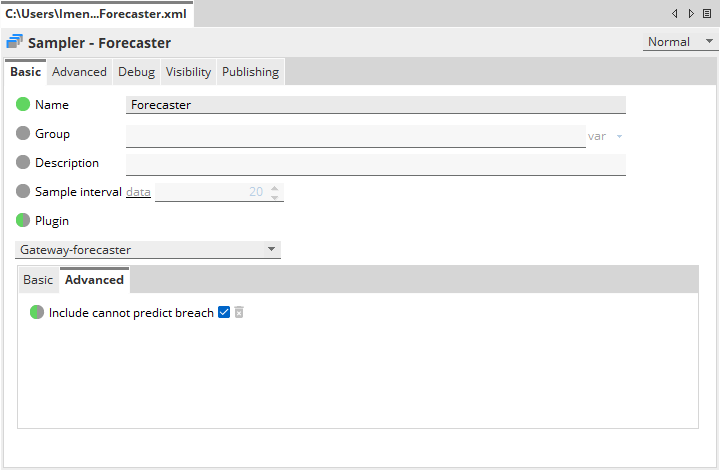Screen dimensions: 720x471
Task: Click the trash icon next to the breach checkbox
Action: click(239, 312)
